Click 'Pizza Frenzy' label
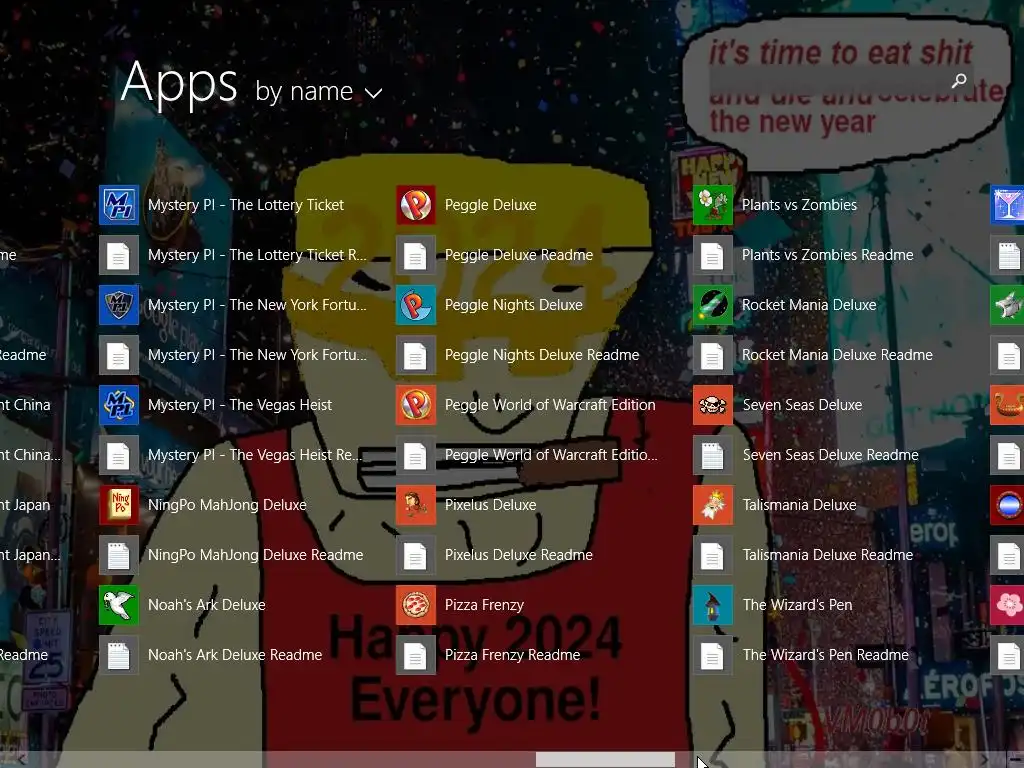The height and width of the screenshot is (768, 1024). pyautogui.click(x=484, y=605)
